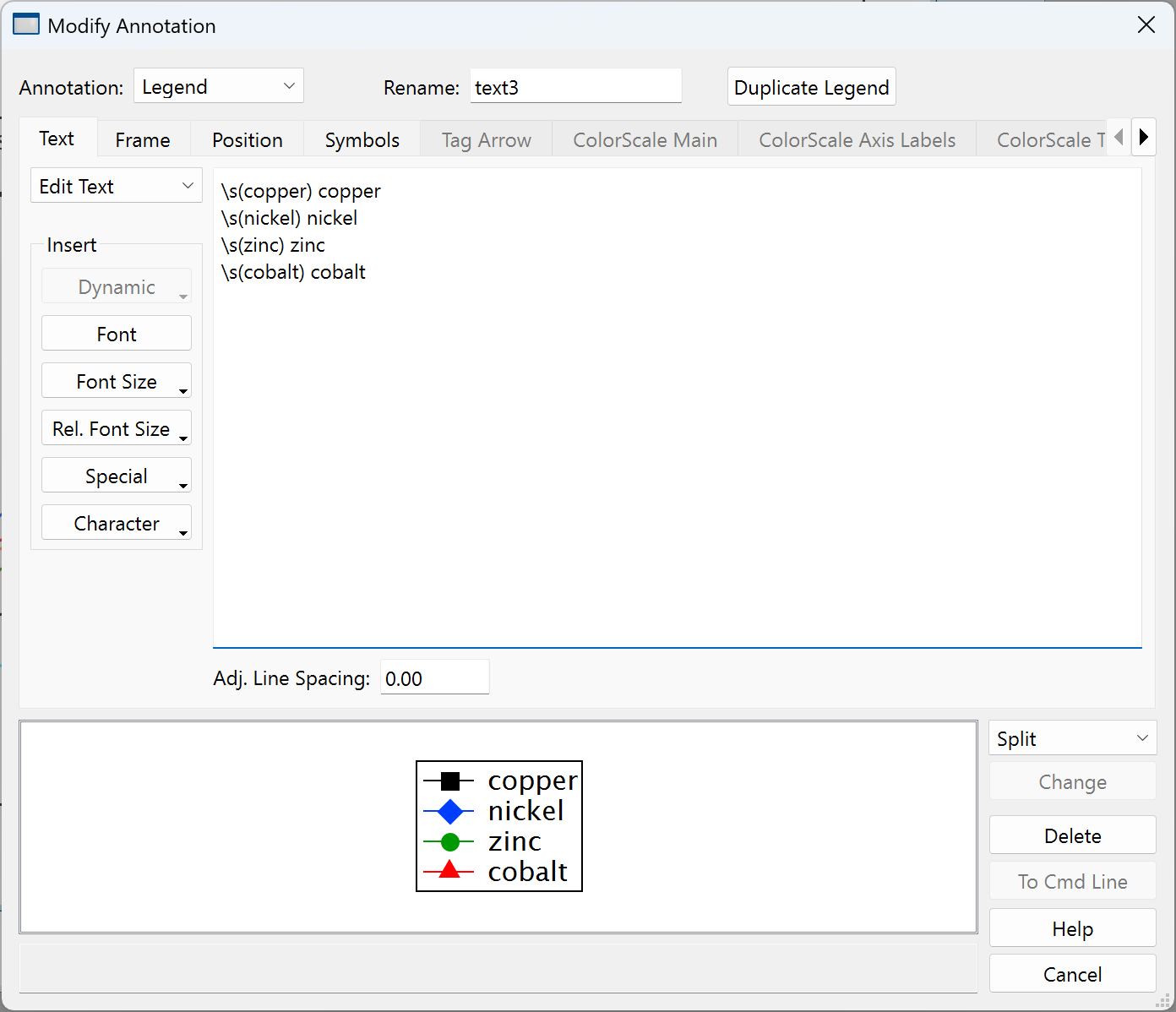Viewport: 1176px width, 1012px height.
Task: Click the red triangle cobalt legend symbol
Action: pyautogui.click(x=449, y=870)
